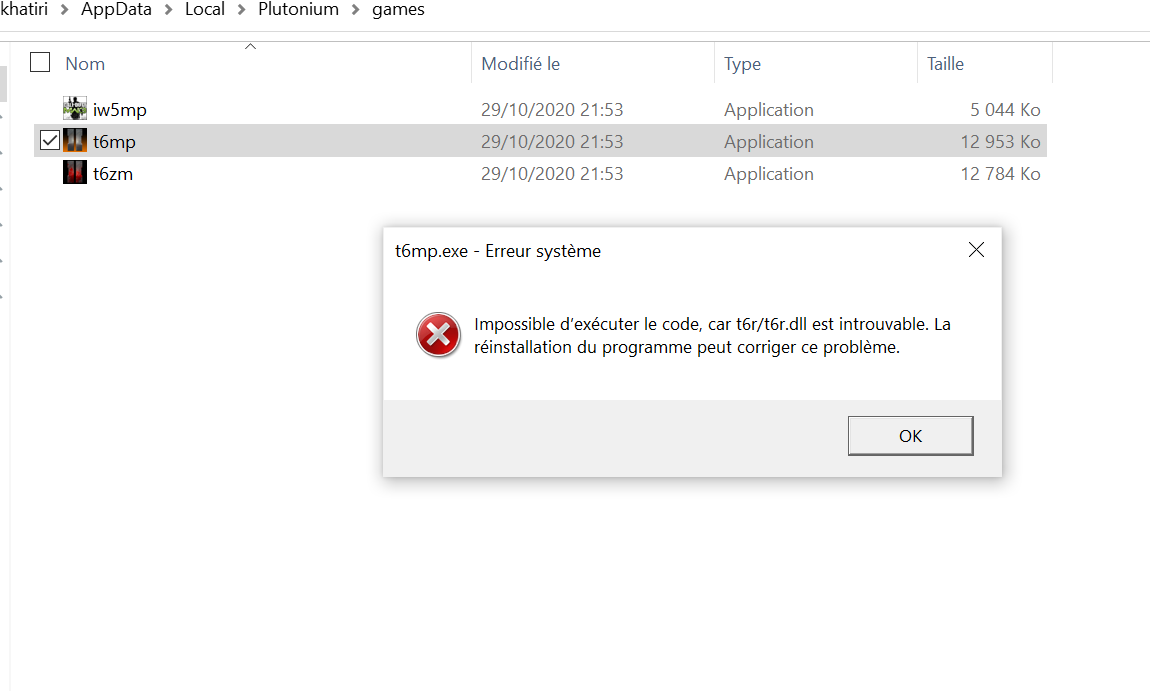Select the t6zm file name

point(113,173)
